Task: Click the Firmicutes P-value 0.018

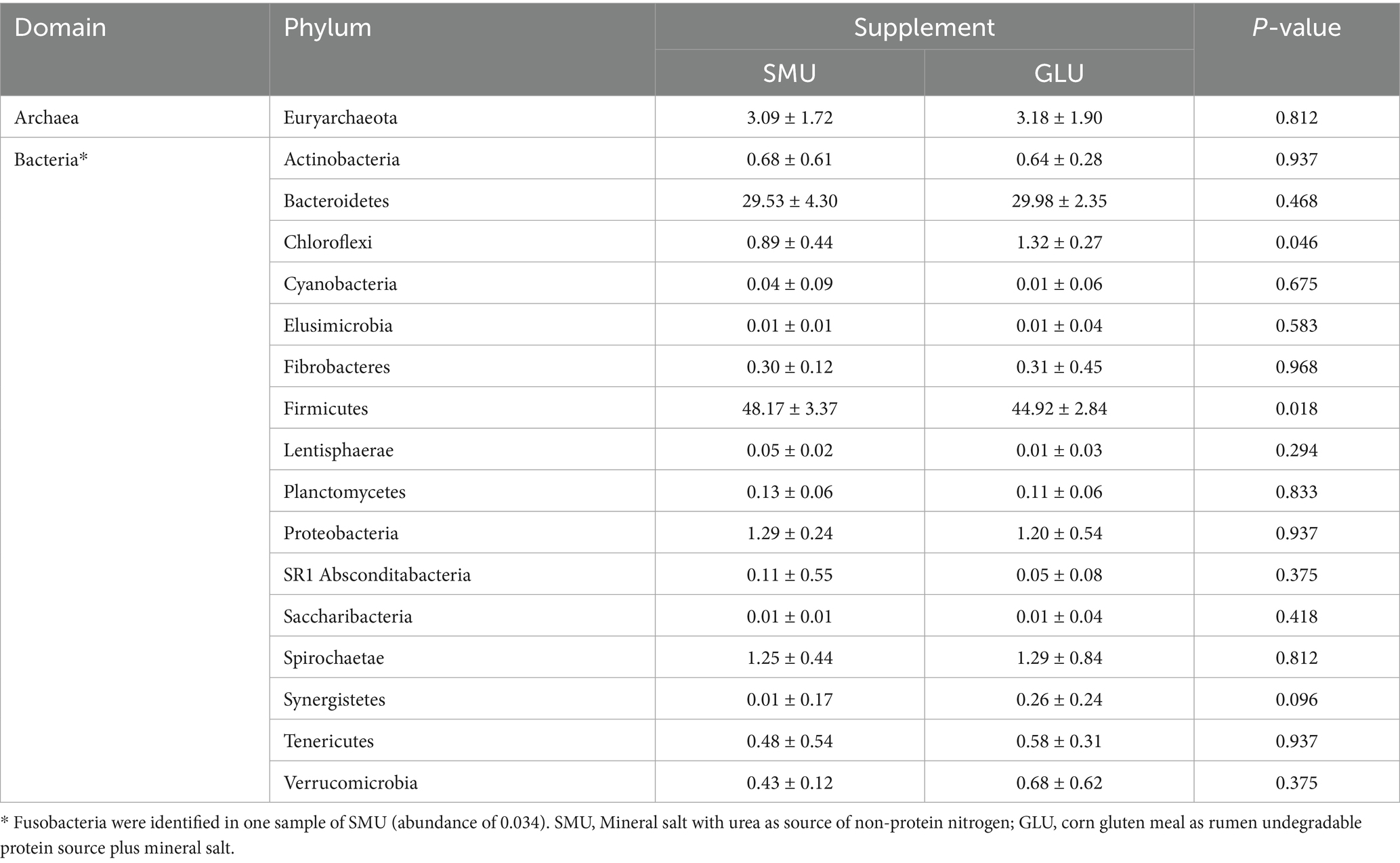Action: point(1296,408)
